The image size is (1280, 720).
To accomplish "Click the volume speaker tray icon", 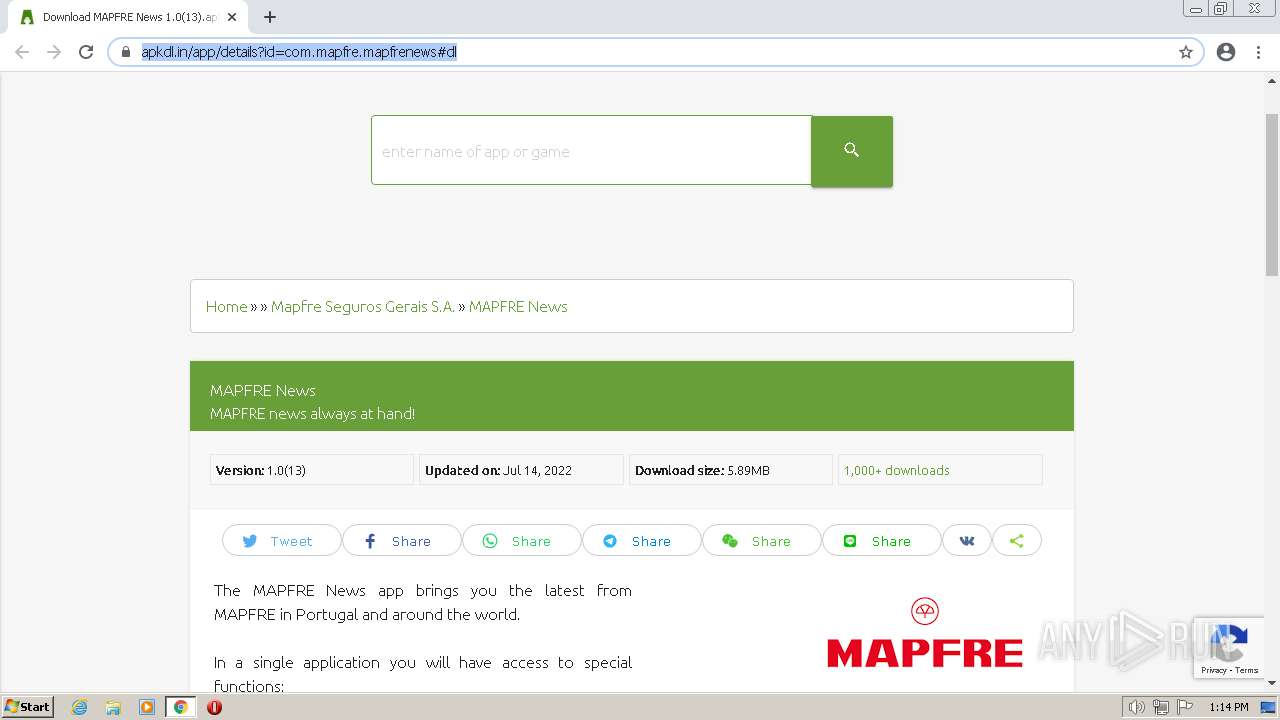I will pos(1136,707).
